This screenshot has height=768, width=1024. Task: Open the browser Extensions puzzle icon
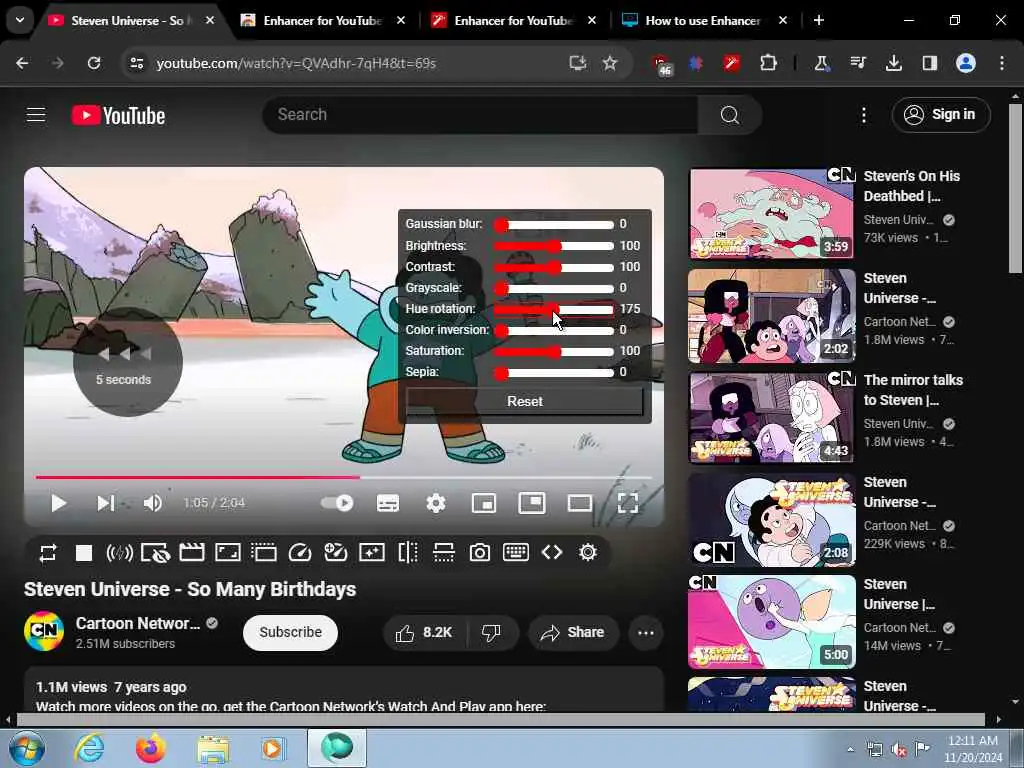click(x=768, y=63)
